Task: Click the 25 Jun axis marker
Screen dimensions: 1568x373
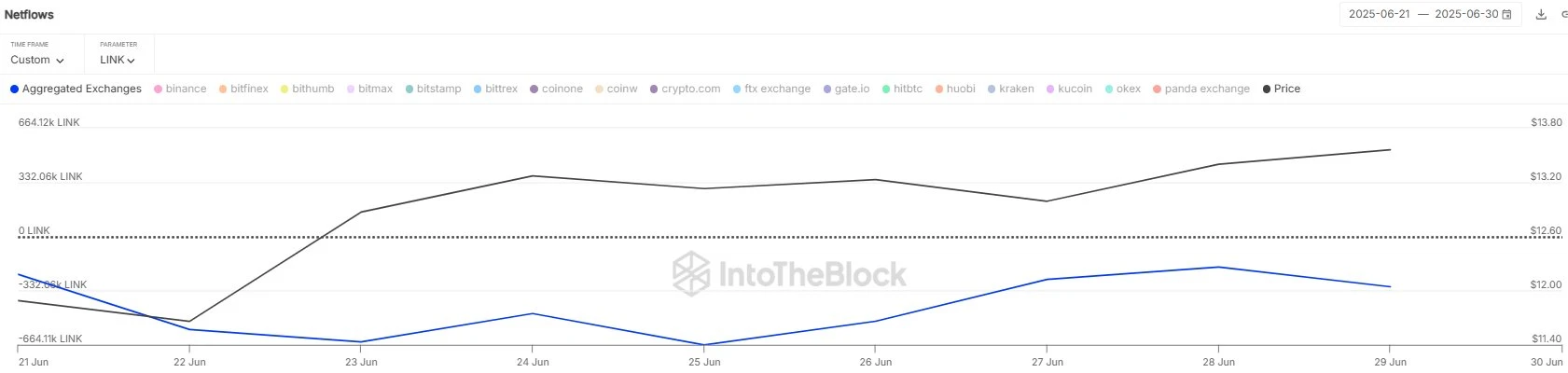Action: click(x=704, y=361)
